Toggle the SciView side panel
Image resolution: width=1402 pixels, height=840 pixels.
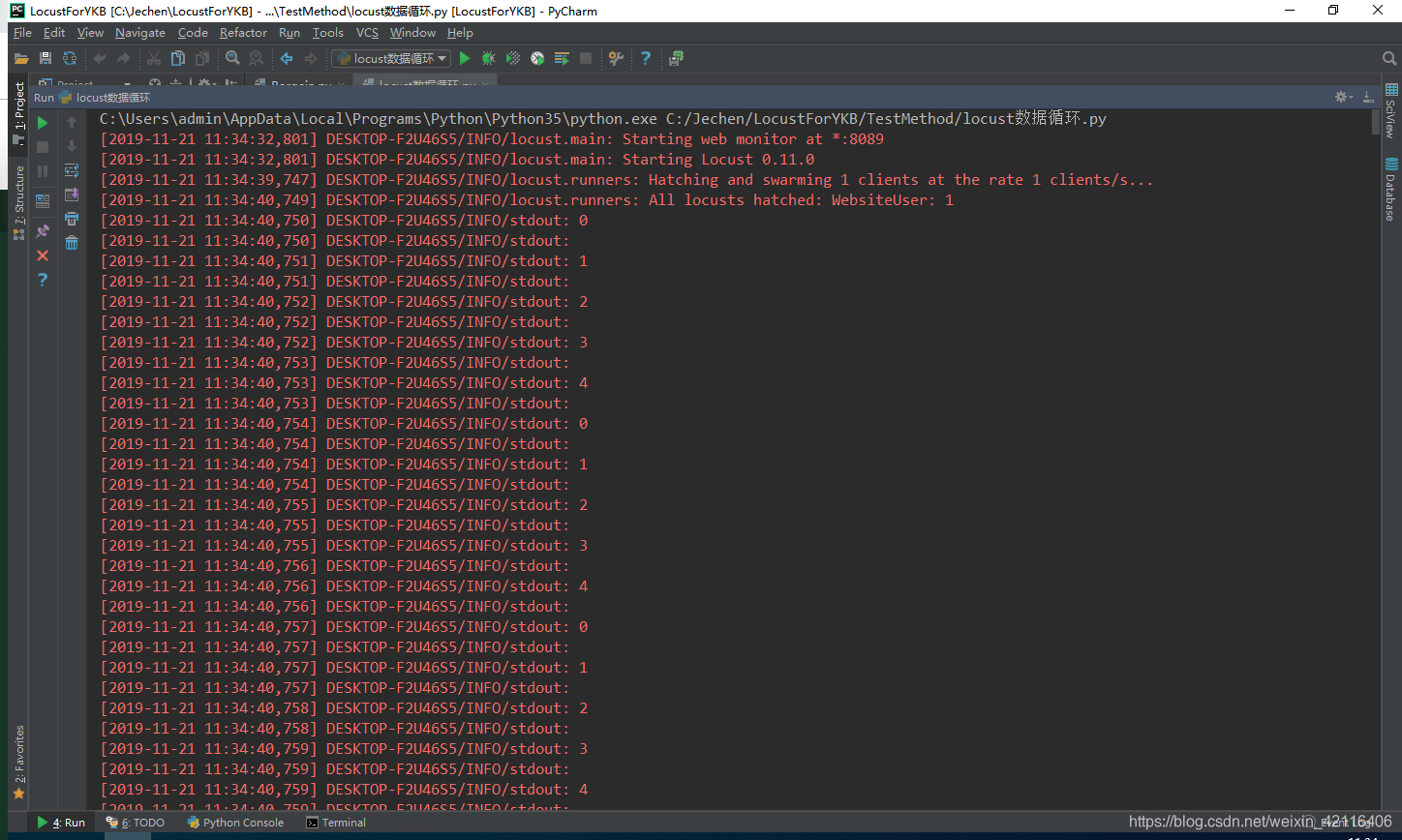pyautogui.click(x=1390, y=112)
